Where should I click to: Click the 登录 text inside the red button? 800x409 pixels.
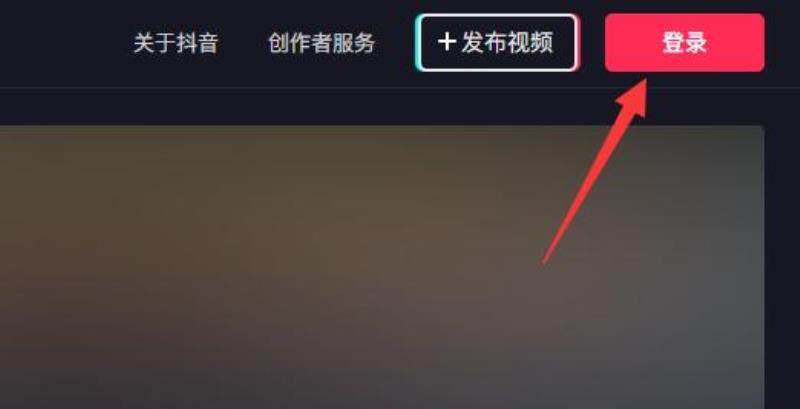point(684,43)
